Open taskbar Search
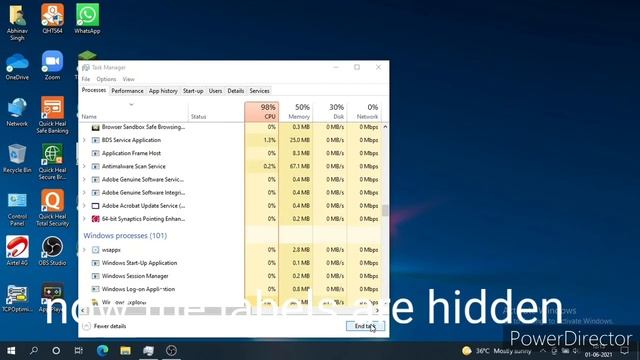Viewport: 640px width, 360px height. point(34,351)
